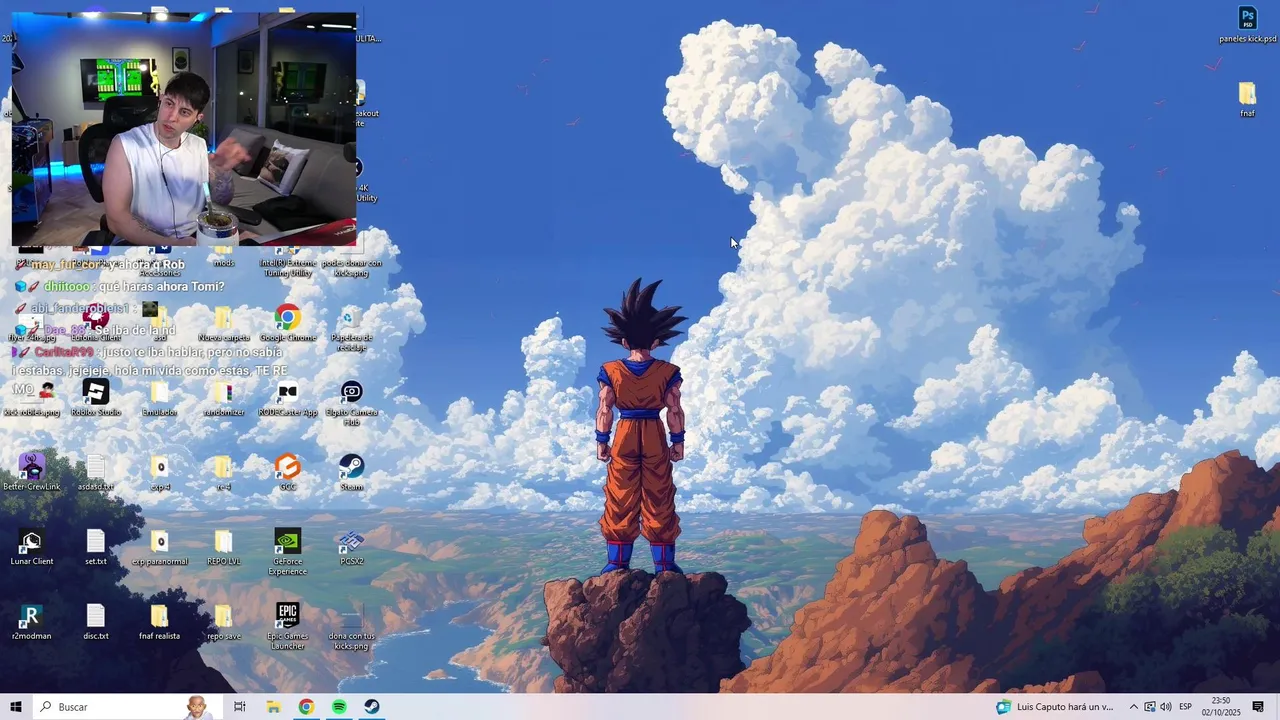
Task: Select the set.txt file
Action: click(x=96, y=547)
